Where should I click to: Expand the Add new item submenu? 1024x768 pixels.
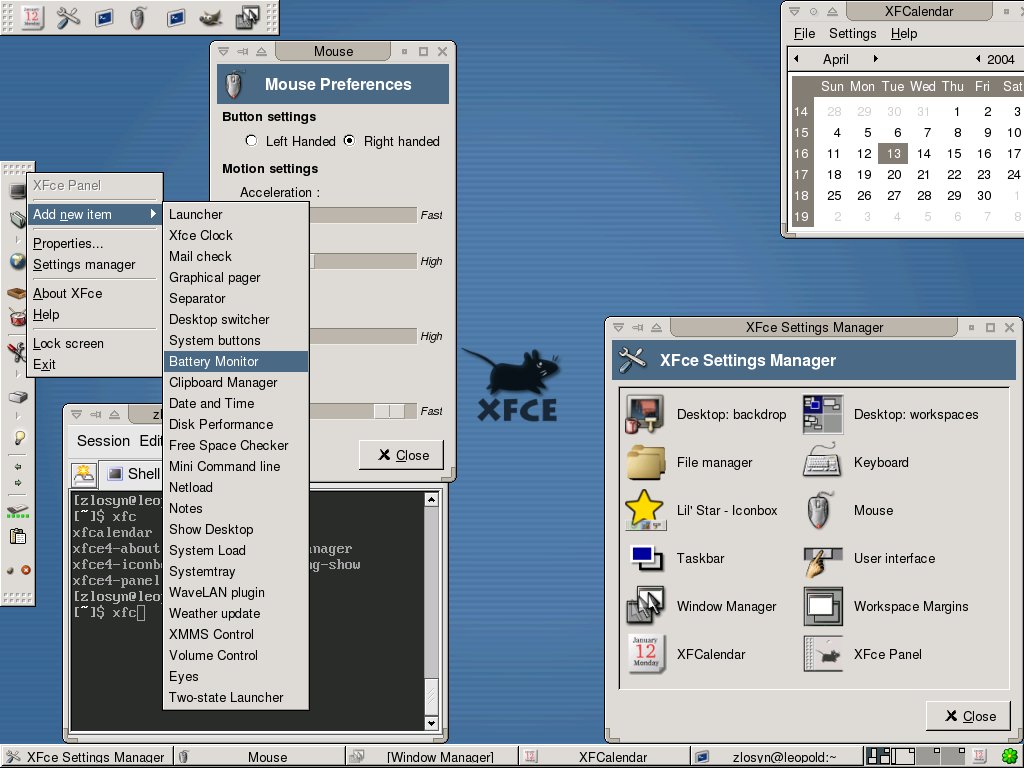pyautogui.click(x=95, y=214)
